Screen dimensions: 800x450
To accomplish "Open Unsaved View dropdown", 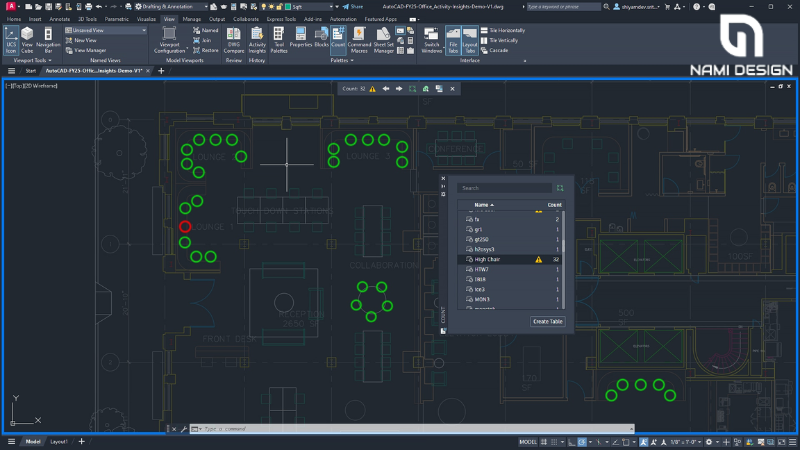I will click(106, 30).
